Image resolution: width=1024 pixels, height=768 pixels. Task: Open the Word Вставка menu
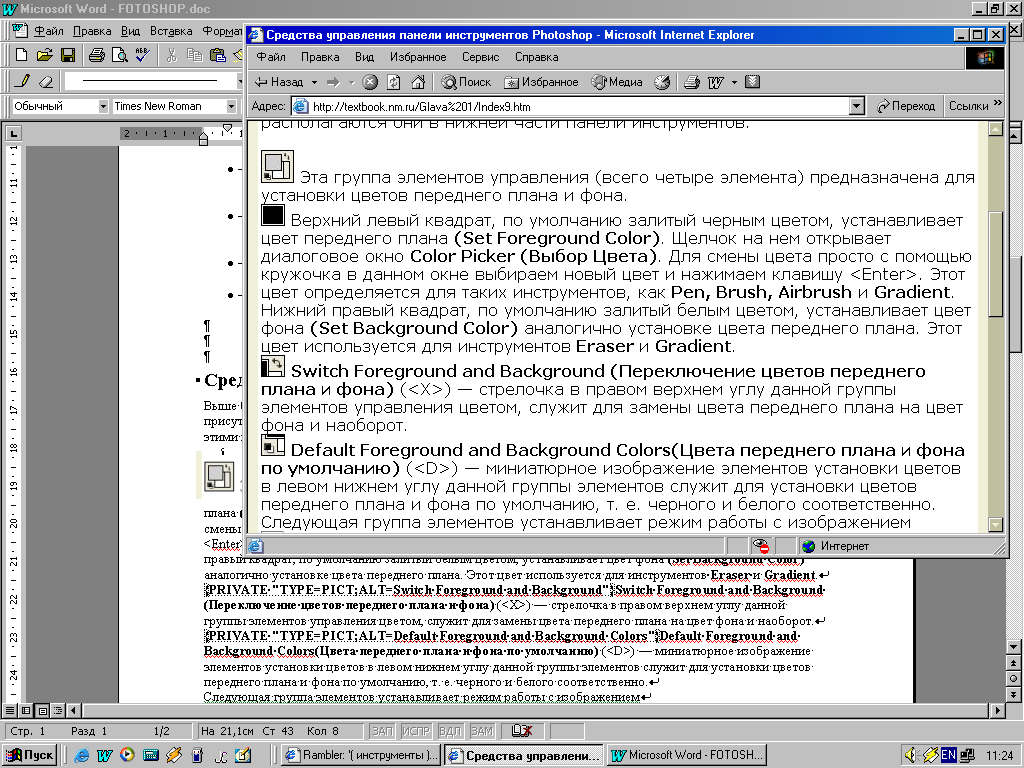[x=171, y=31]
